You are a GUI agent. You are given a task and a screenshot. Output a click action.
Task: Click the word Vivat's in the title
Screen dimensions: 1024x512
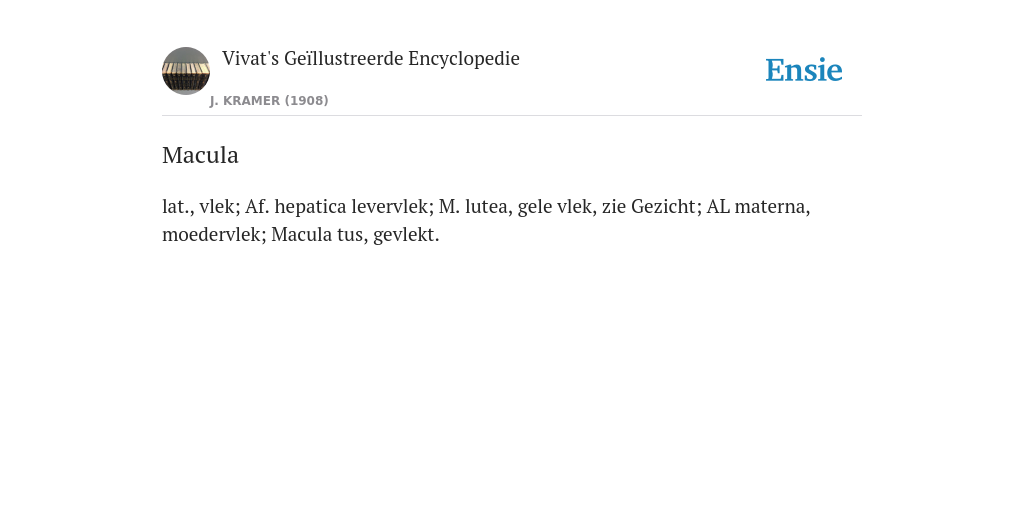click(251, 59)
